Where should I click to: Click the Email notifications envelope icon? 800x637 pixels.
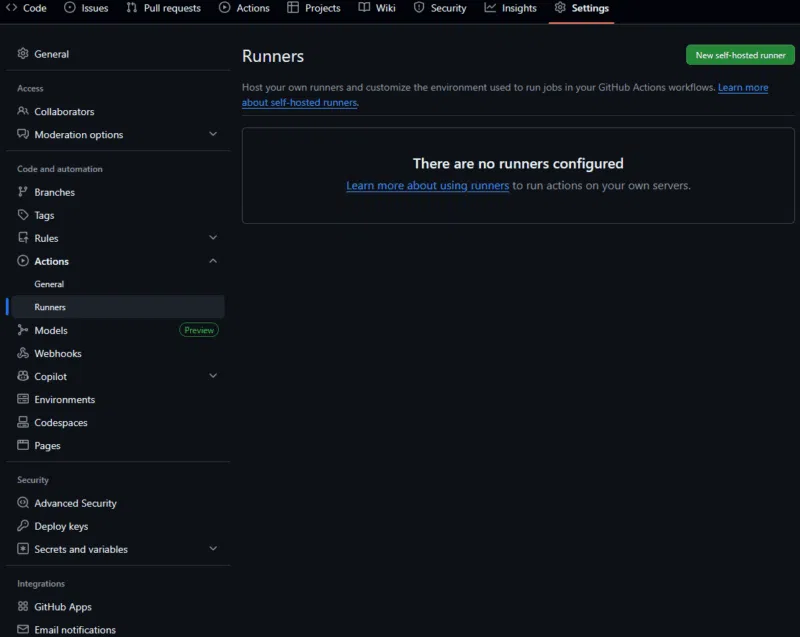point(23,629)
